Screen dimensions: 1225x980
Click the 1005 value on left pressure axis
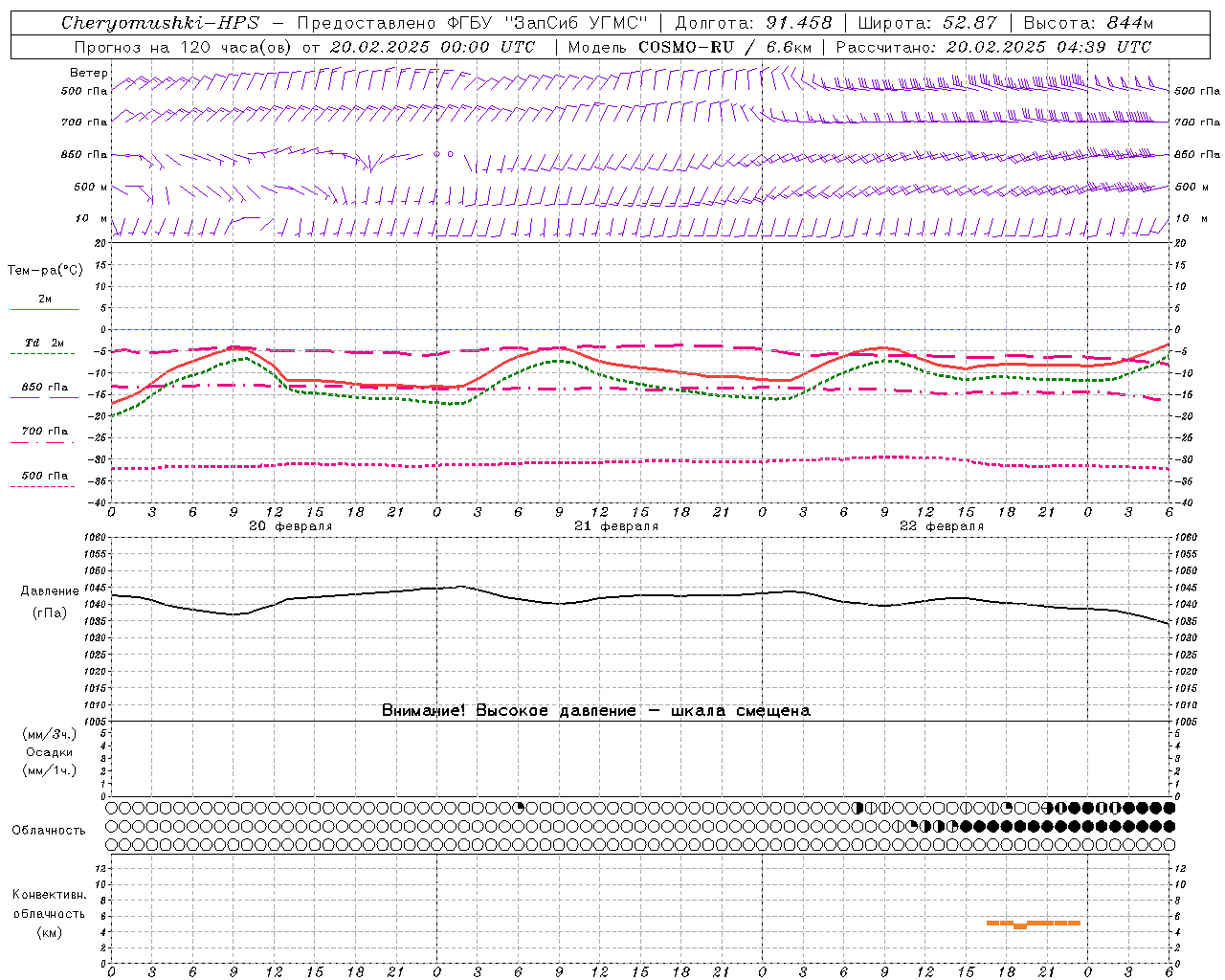97,721
